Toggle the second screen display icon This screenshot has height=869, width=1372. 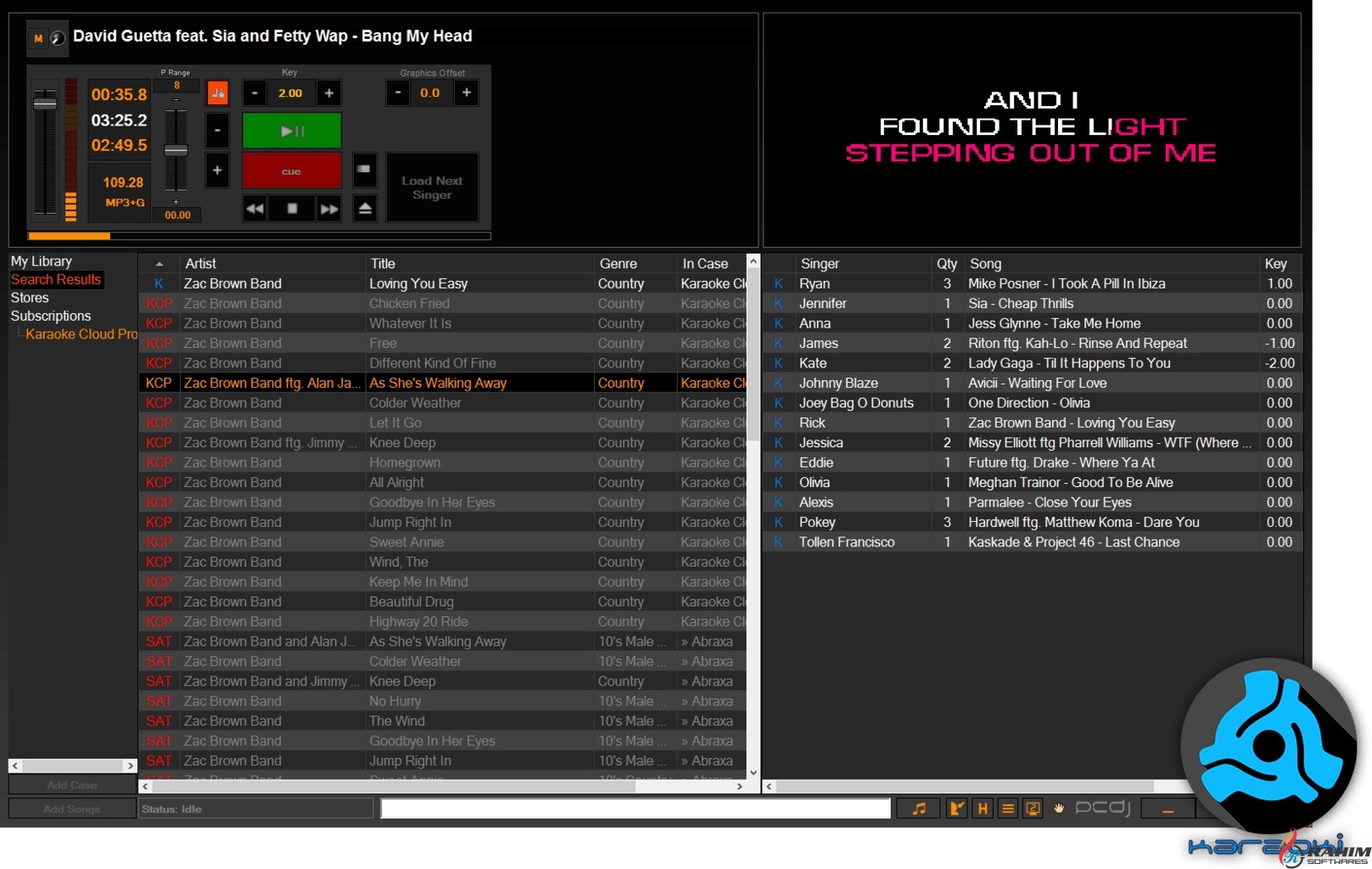pyautogui.click(x=1033, y=808)
